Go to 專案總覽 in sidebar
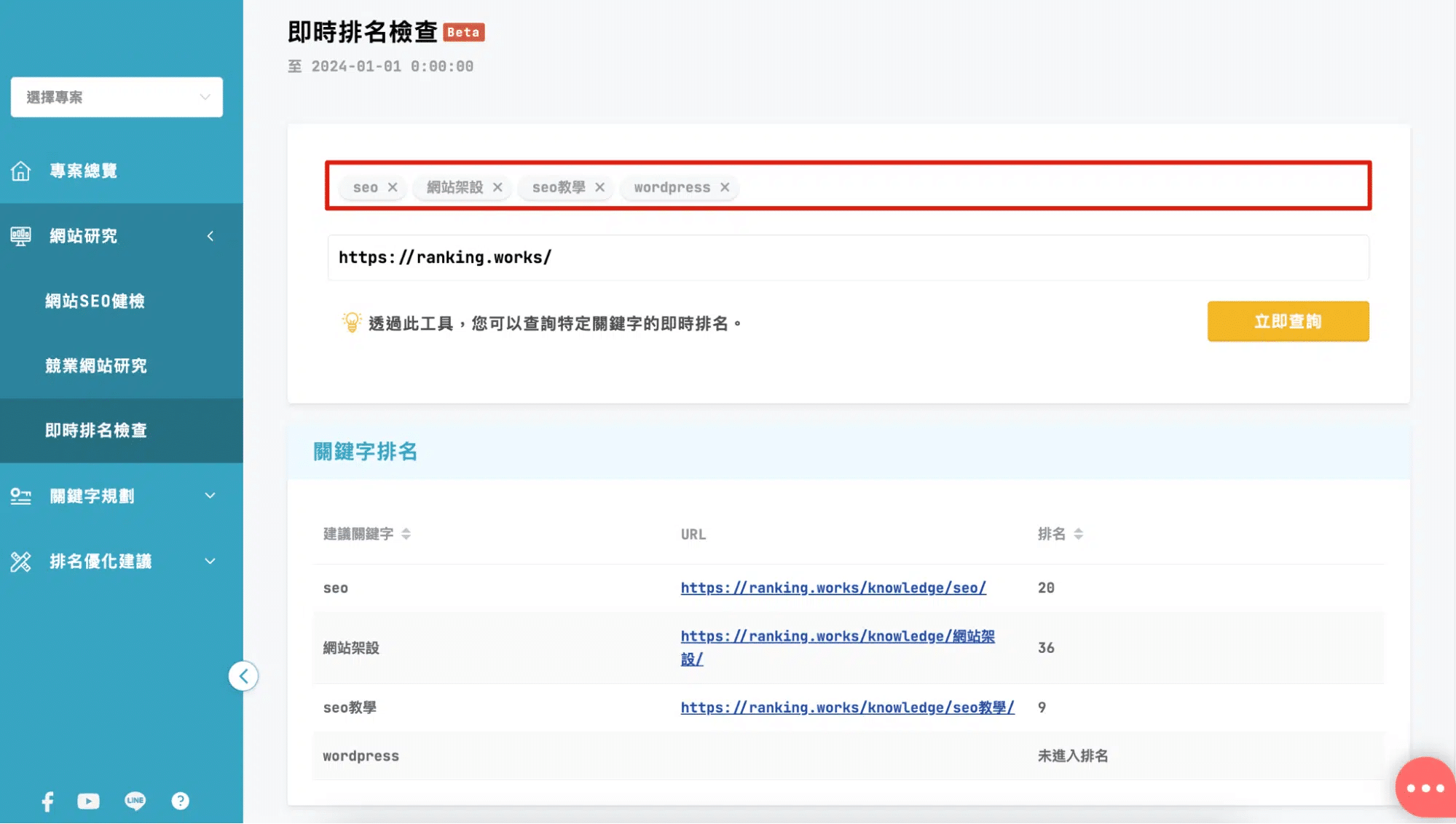Image resolution: width=1456 pixels, height=824 pixels. (83, 171)
